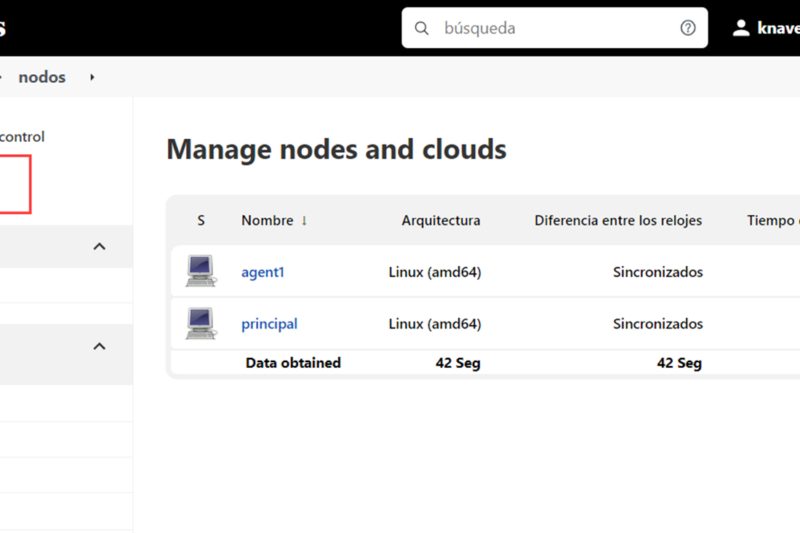Click the Manage nodes and clouds heading
The width and height of the screenshot is (800, 533).
point(337,149)
